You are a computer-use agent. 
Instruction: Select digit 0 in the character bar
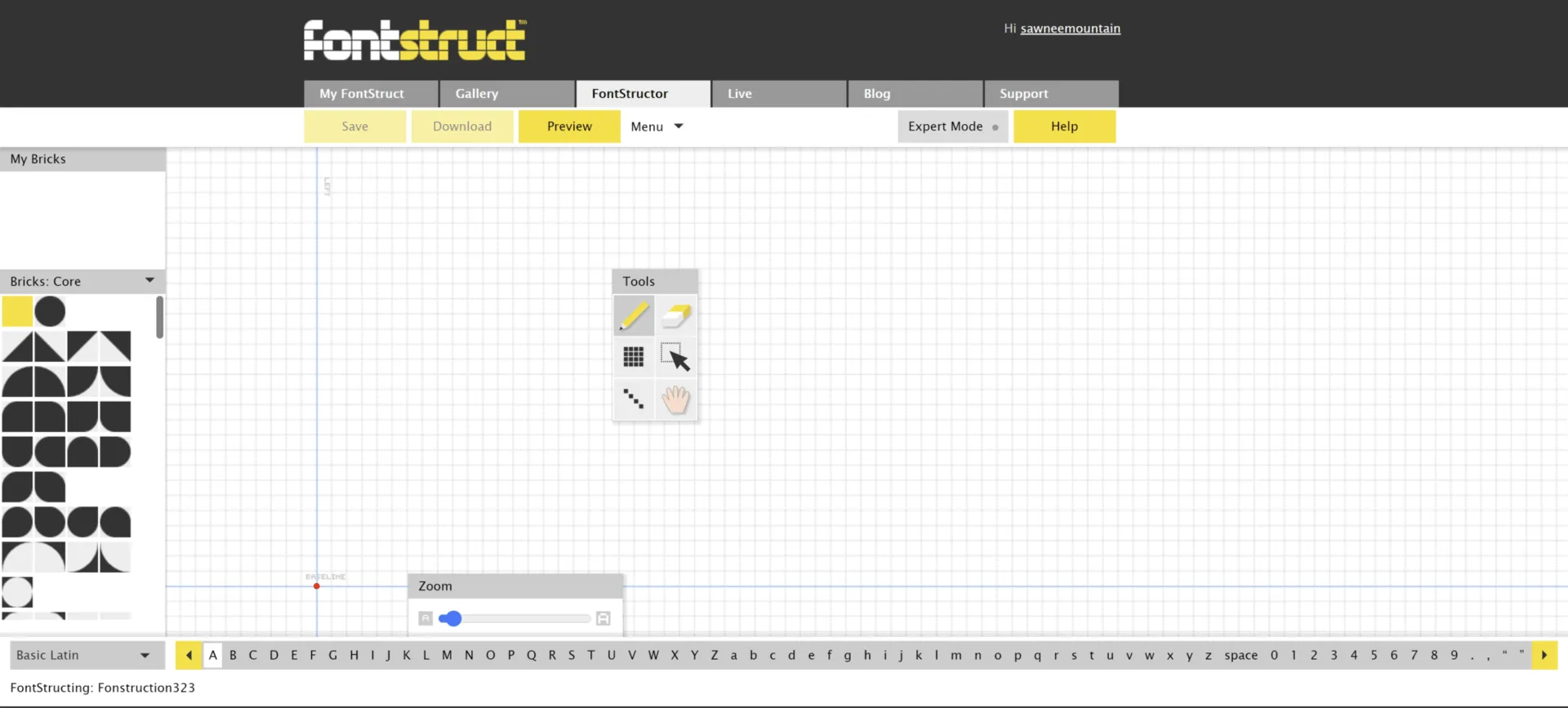(x=1274, y=655)
